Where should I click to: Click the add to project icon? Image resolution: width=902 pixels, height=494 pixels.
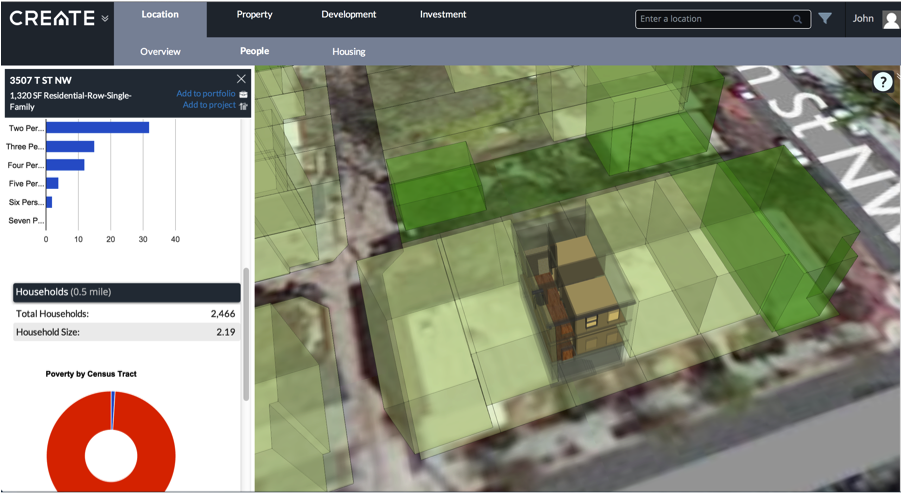[243, 105]
